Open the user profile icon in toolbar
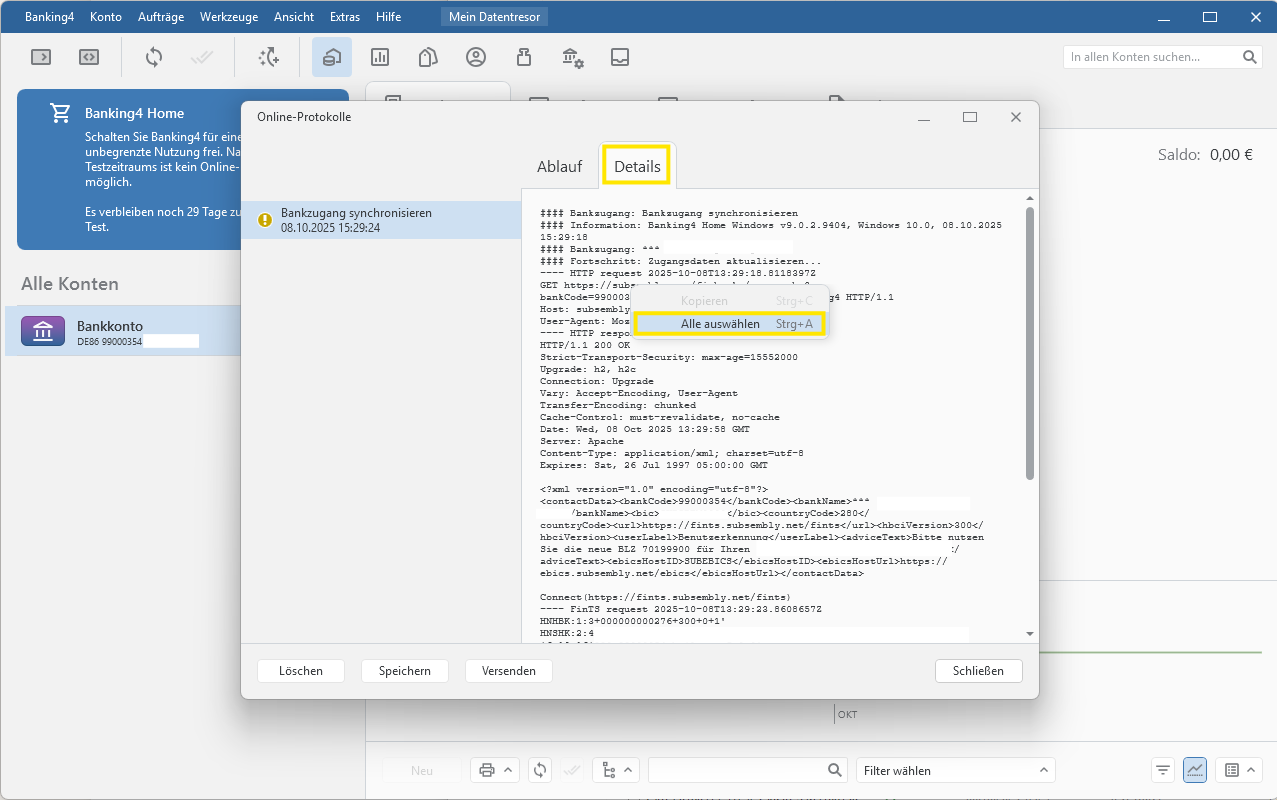Viewport: 1277px width, 800px height. tap(476, 57)
